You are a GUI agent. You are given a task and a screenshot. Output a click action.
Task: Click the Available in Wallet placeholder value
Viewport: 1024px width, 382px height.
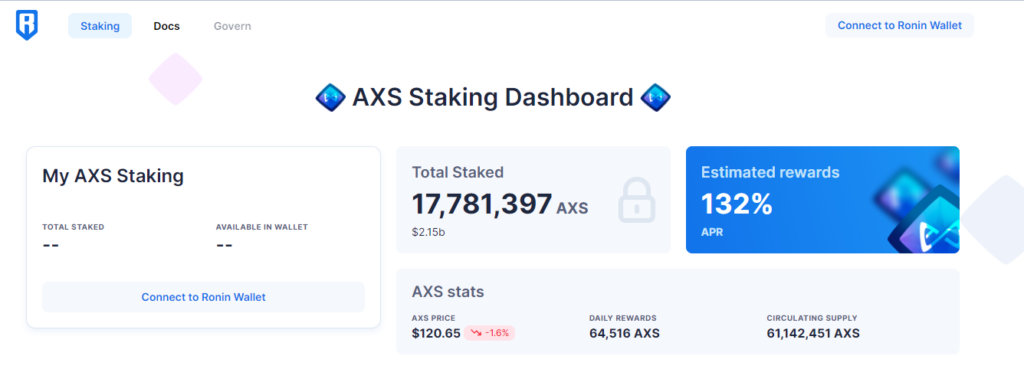click(225, 246)
